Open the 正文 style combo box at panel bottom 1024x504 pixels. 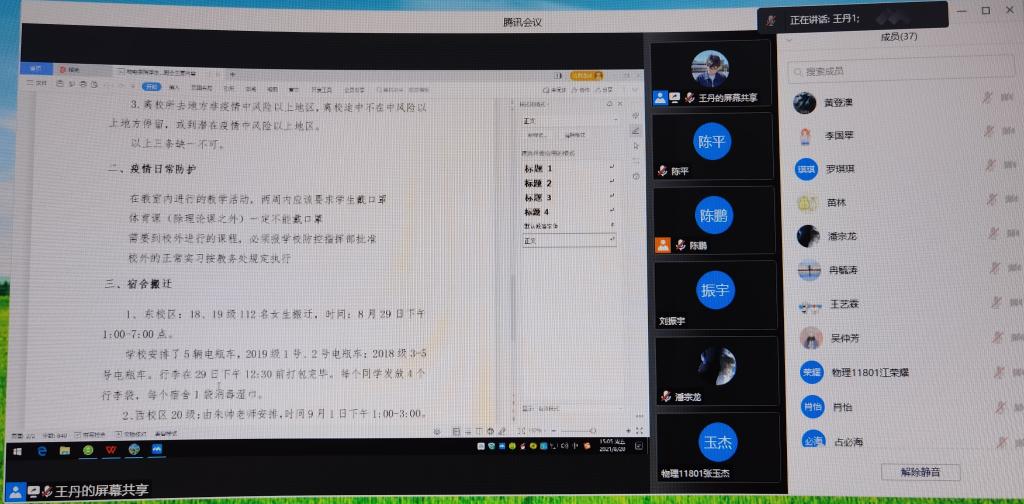(x=567, y=241)
